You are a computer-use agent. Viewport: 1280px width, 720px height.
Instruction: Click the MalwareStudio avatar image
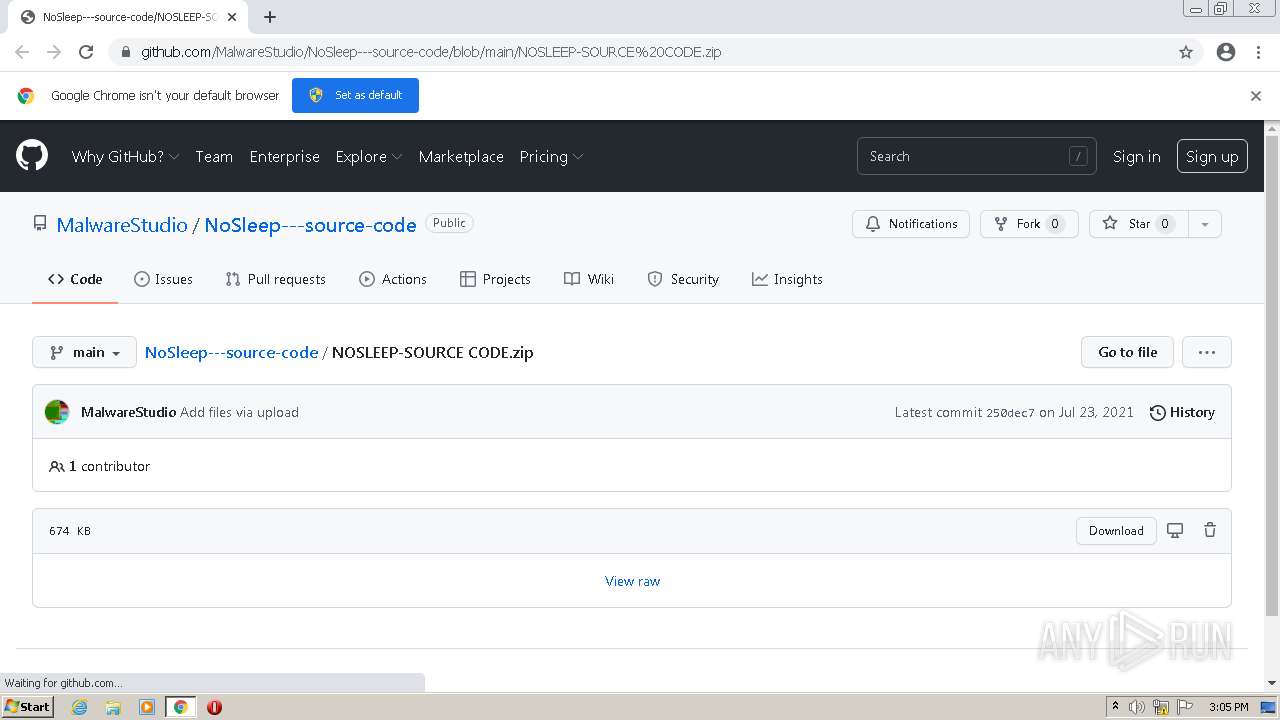point(57,412)
